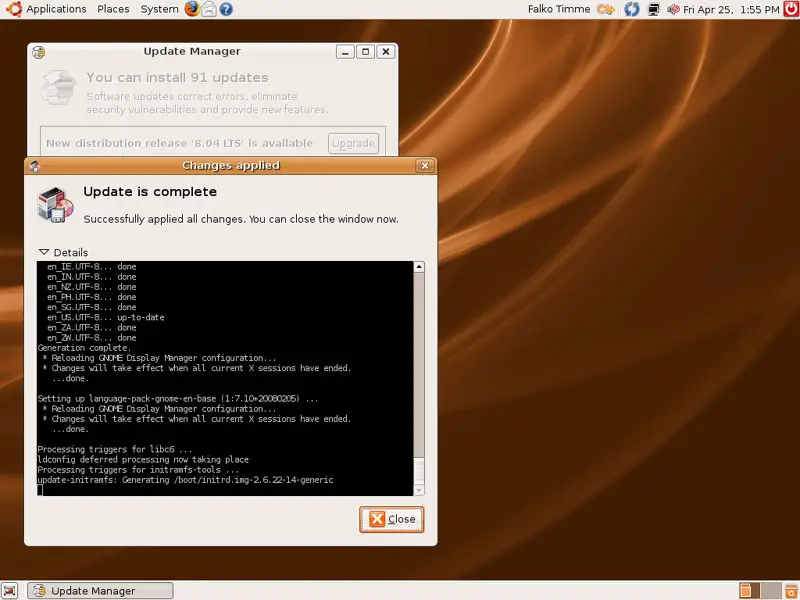Open the mail envelope launcher icon
The image size is (800, 600).
tap(209, 9)
